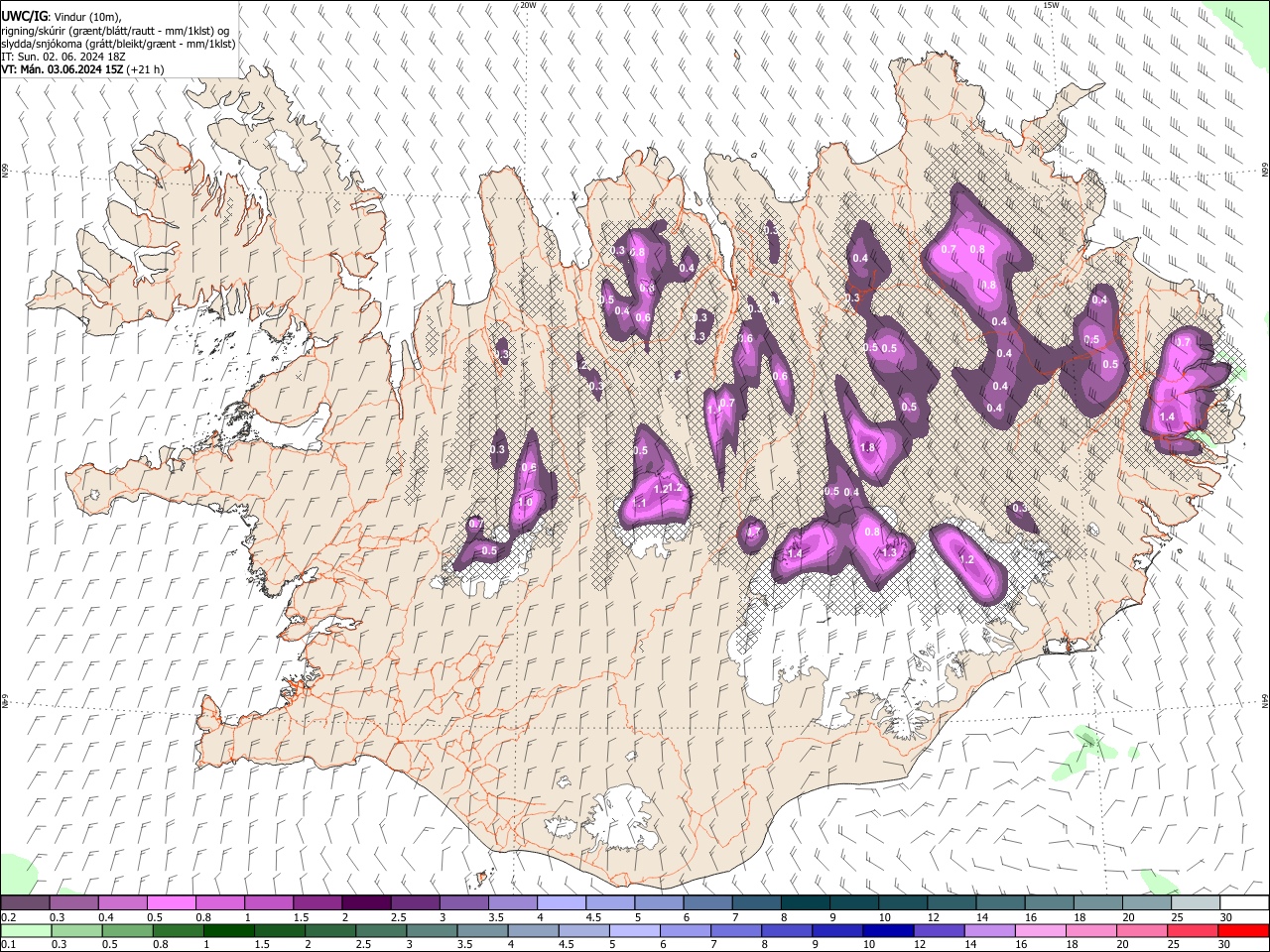Click the UWC/IG title text
This screenshot has height=952, width=1270.
[24, 16]
